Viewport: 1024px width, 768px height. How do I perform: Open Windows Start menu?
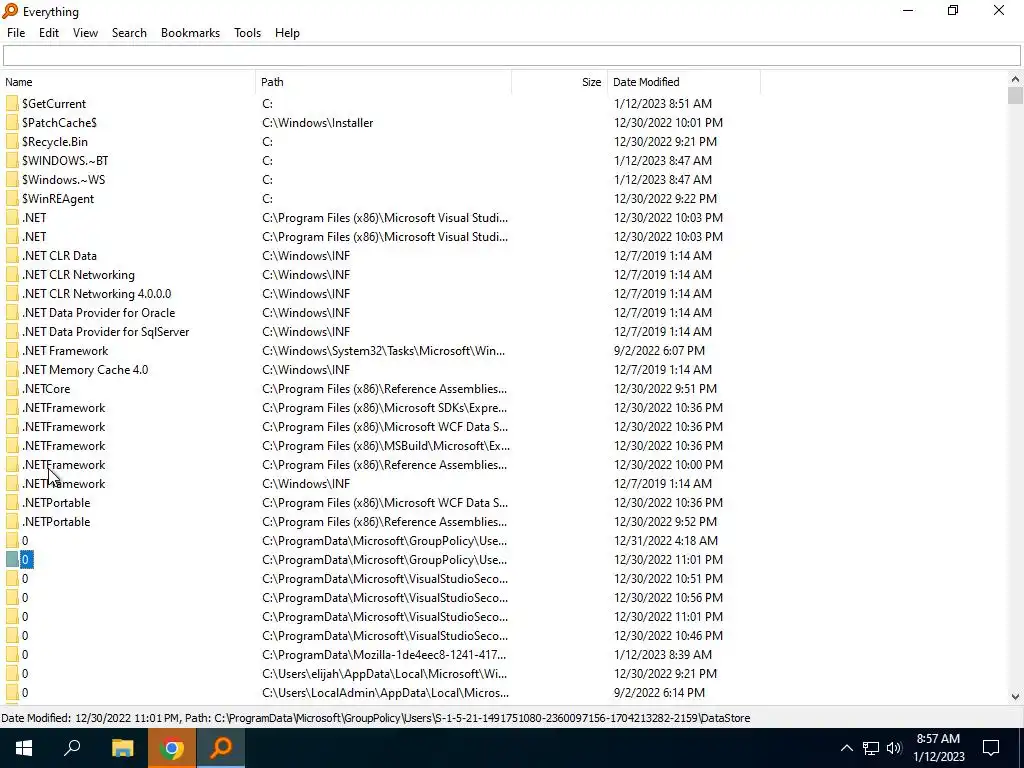pyautogui.click(x=24, y=748)
